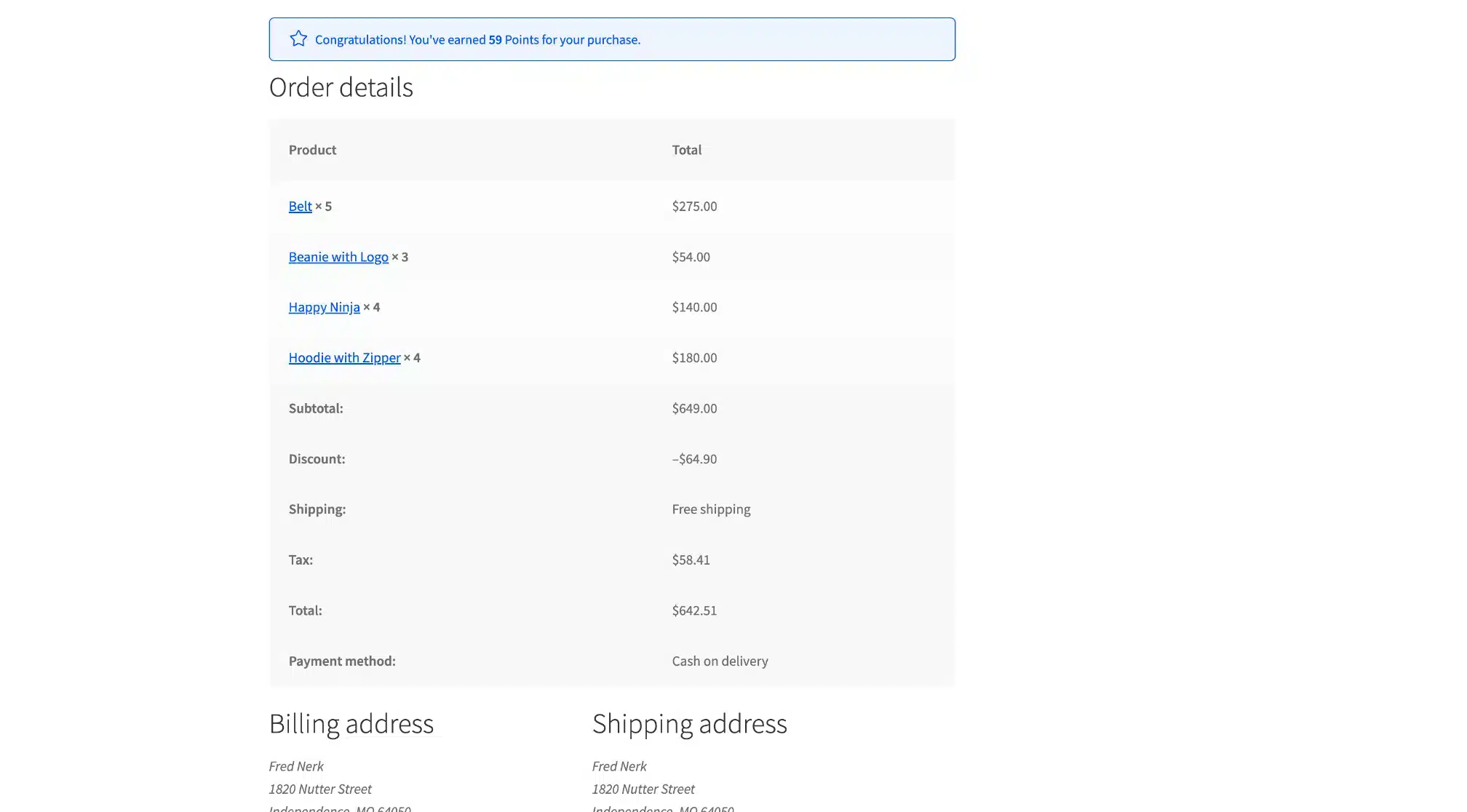The height and width of the screenshot is (812, 1467).
Task: Click the Shipping address heading
Action: (689, 724)
